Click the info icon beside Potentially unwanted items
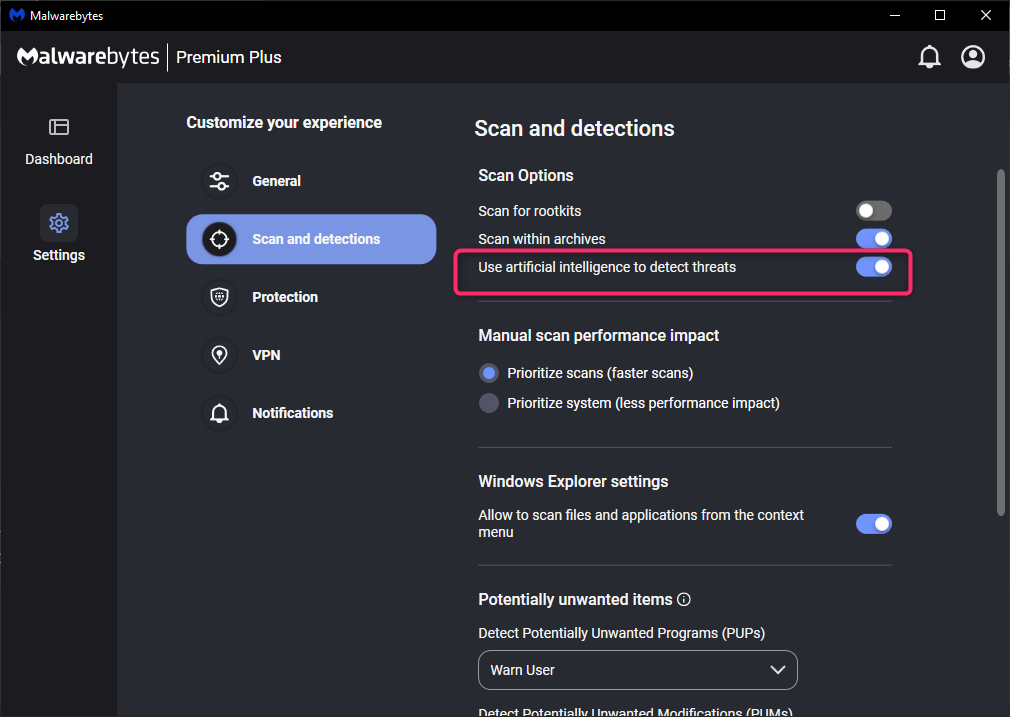This screenshot has height=717, width=1010. tap(684, 600)
